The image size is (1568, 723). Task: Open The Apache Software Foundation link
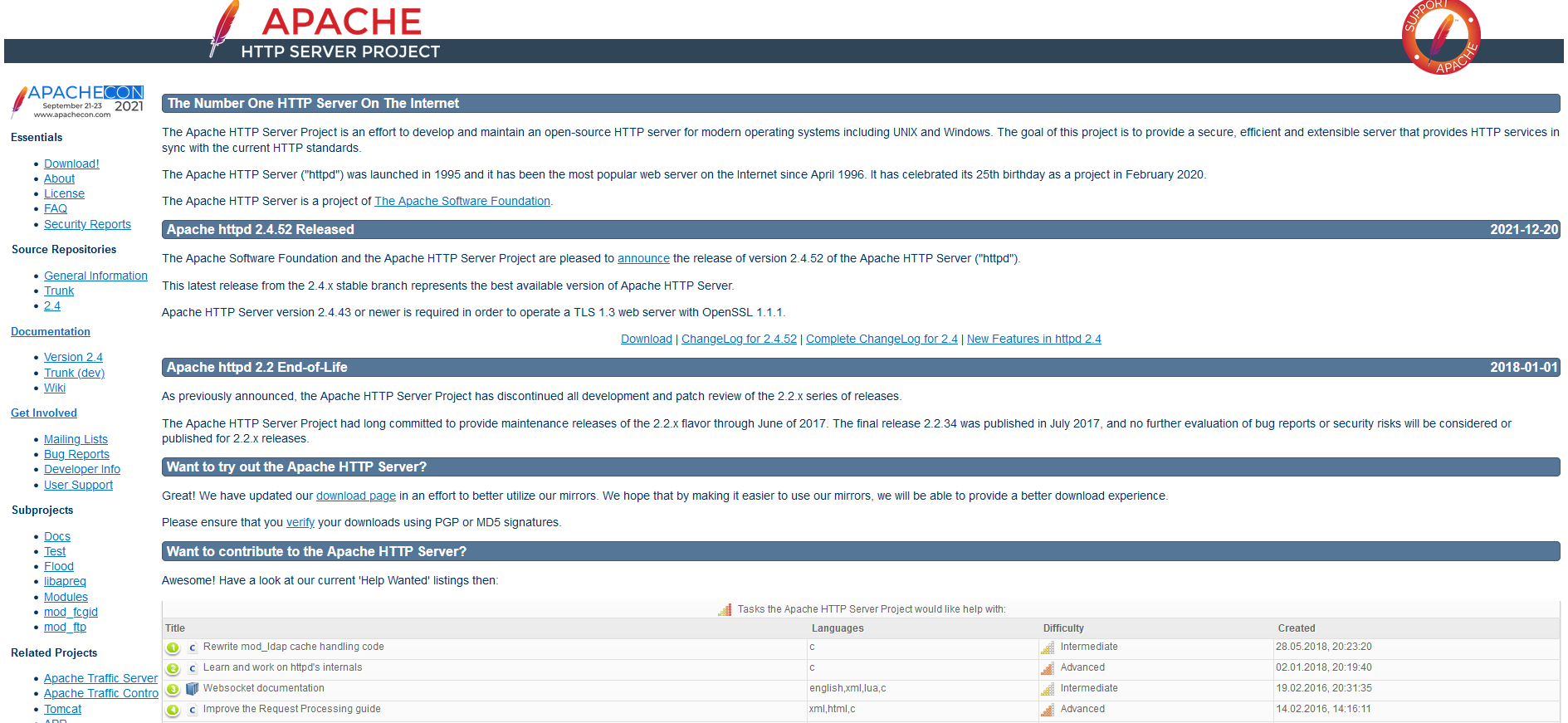[x=462, y=201]
